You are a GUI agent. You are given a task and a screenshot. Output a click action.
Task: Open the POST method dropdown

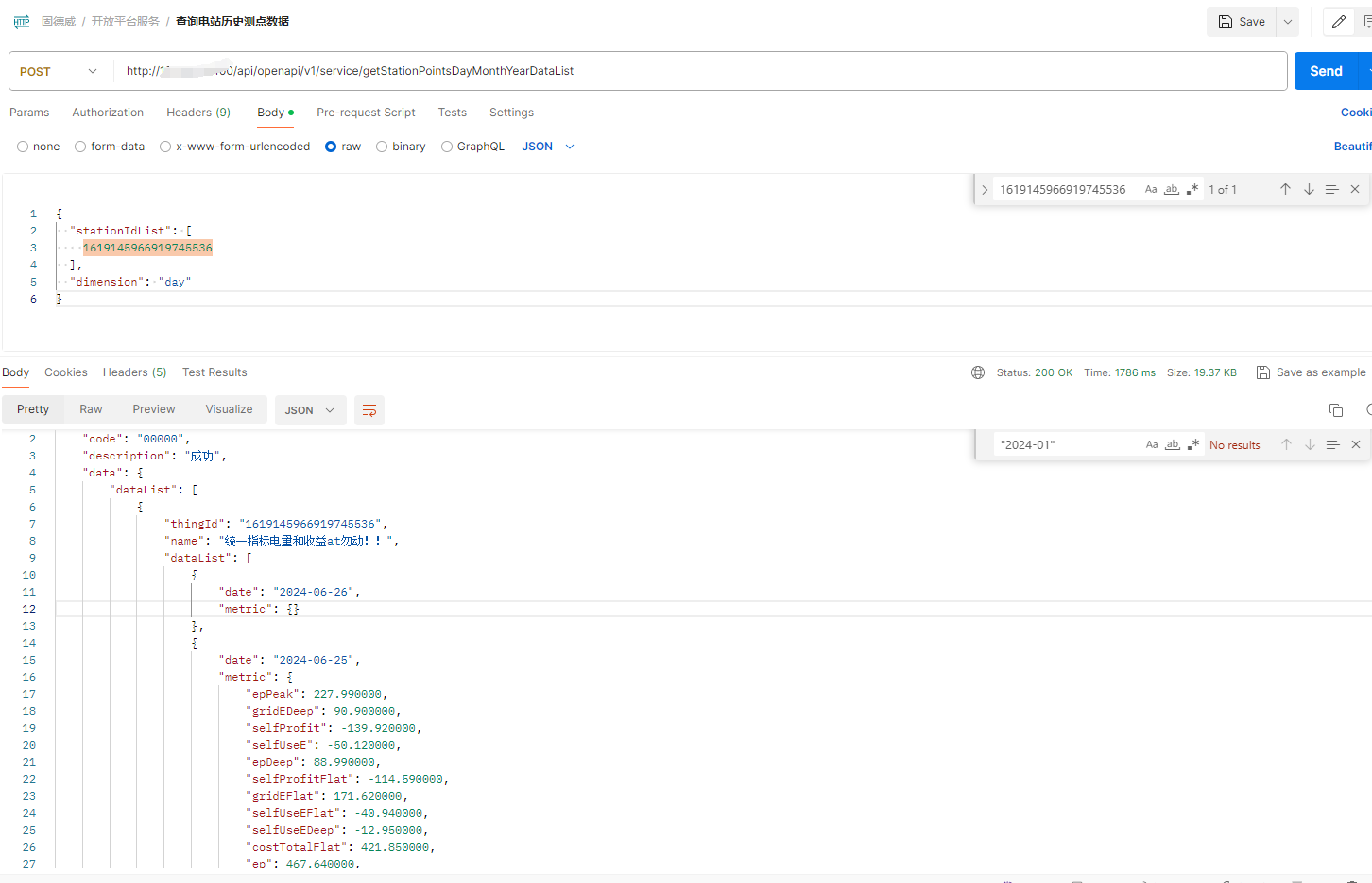pyautogui.click(x=60, y=71)
